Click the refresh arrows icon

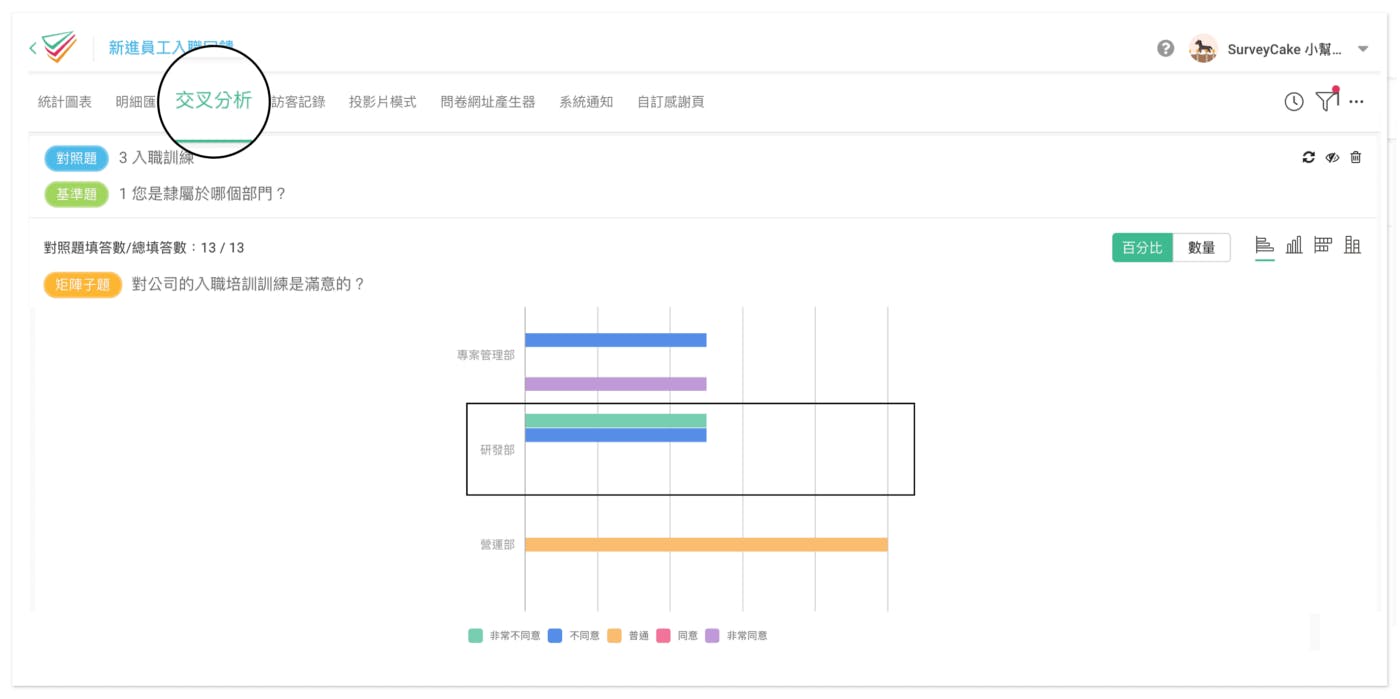[x=1308, y=158]
